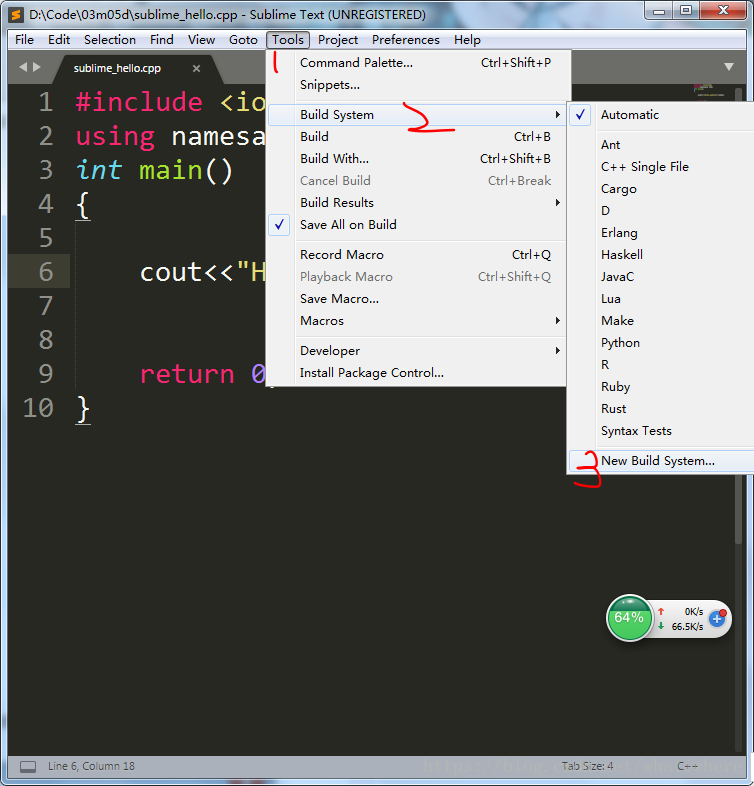Screen dimensions: 754x786
Task: Click line number 10 in gutter
Action: click(38, 408)
